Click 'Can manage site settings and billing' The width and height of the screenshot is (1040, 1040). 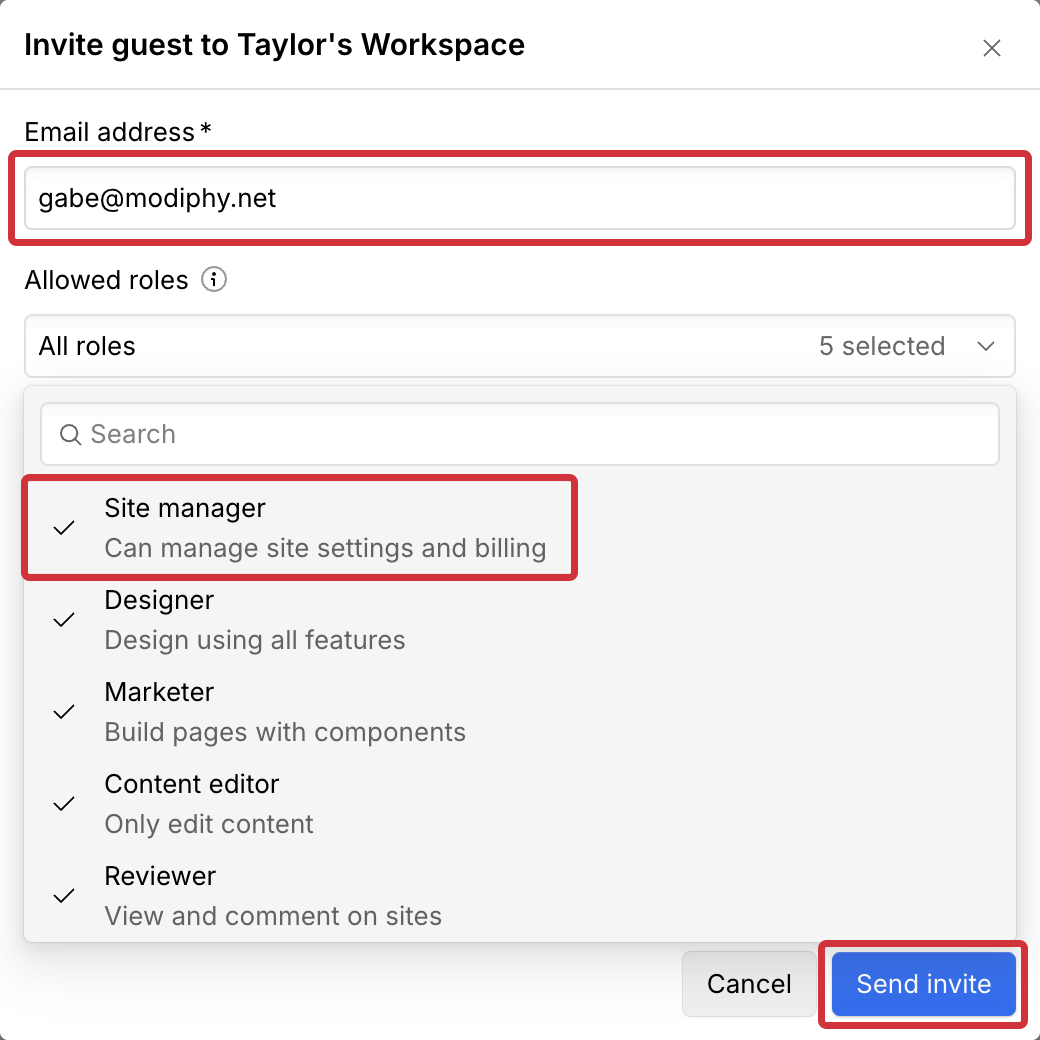[x=325, y=548]
